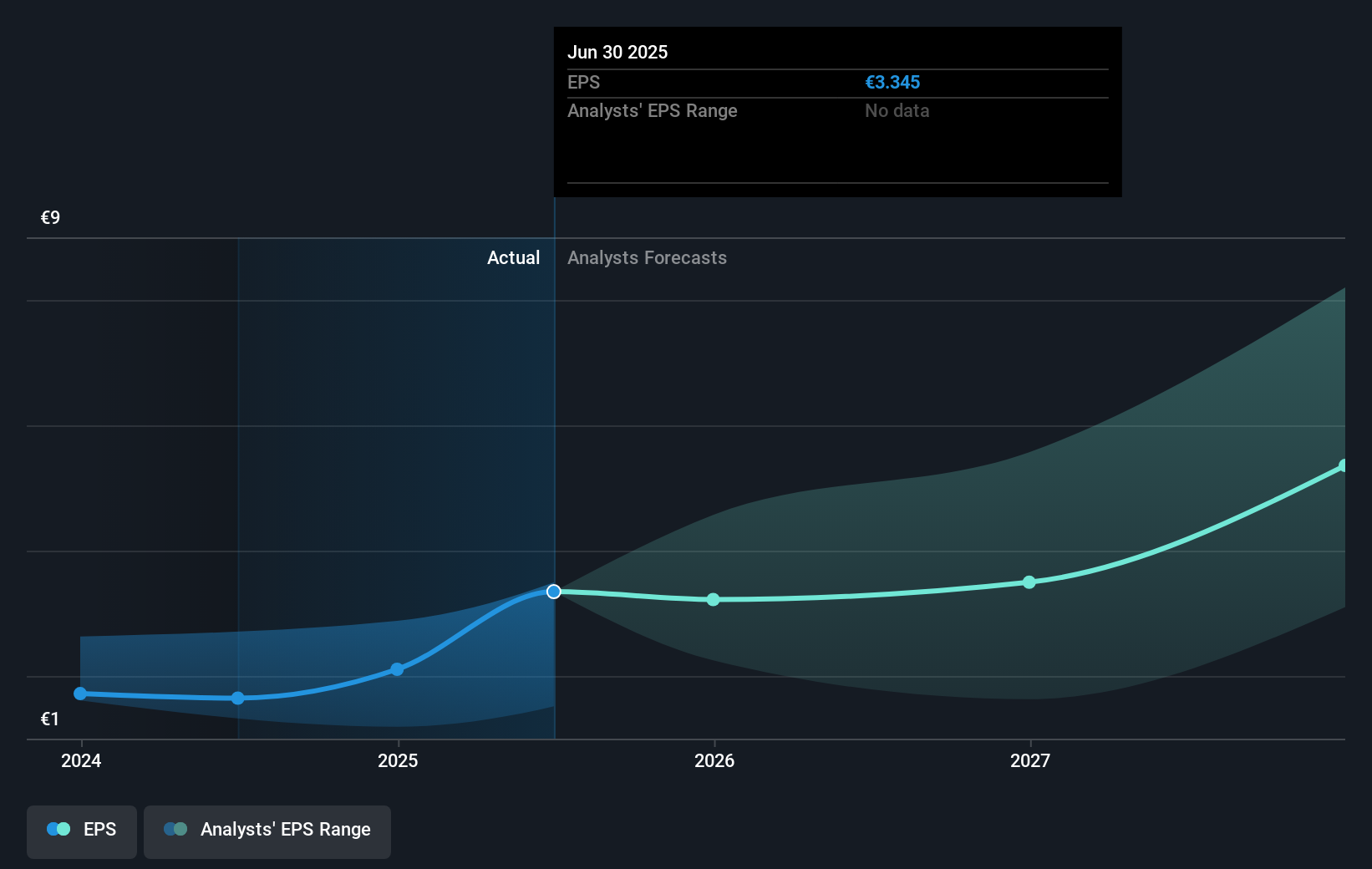
Task: Select the mid-2024 EPS data point
Action: [x=238, y=699]
